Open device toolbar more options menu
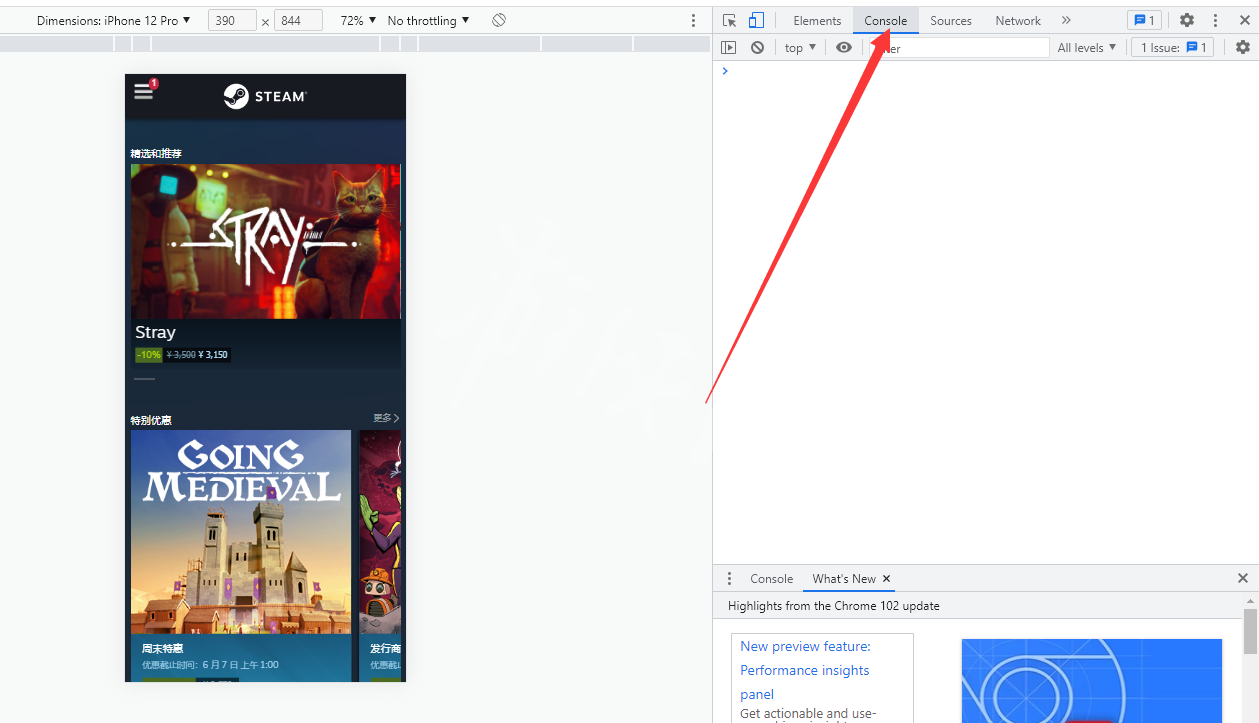 [x=694, y=20]
